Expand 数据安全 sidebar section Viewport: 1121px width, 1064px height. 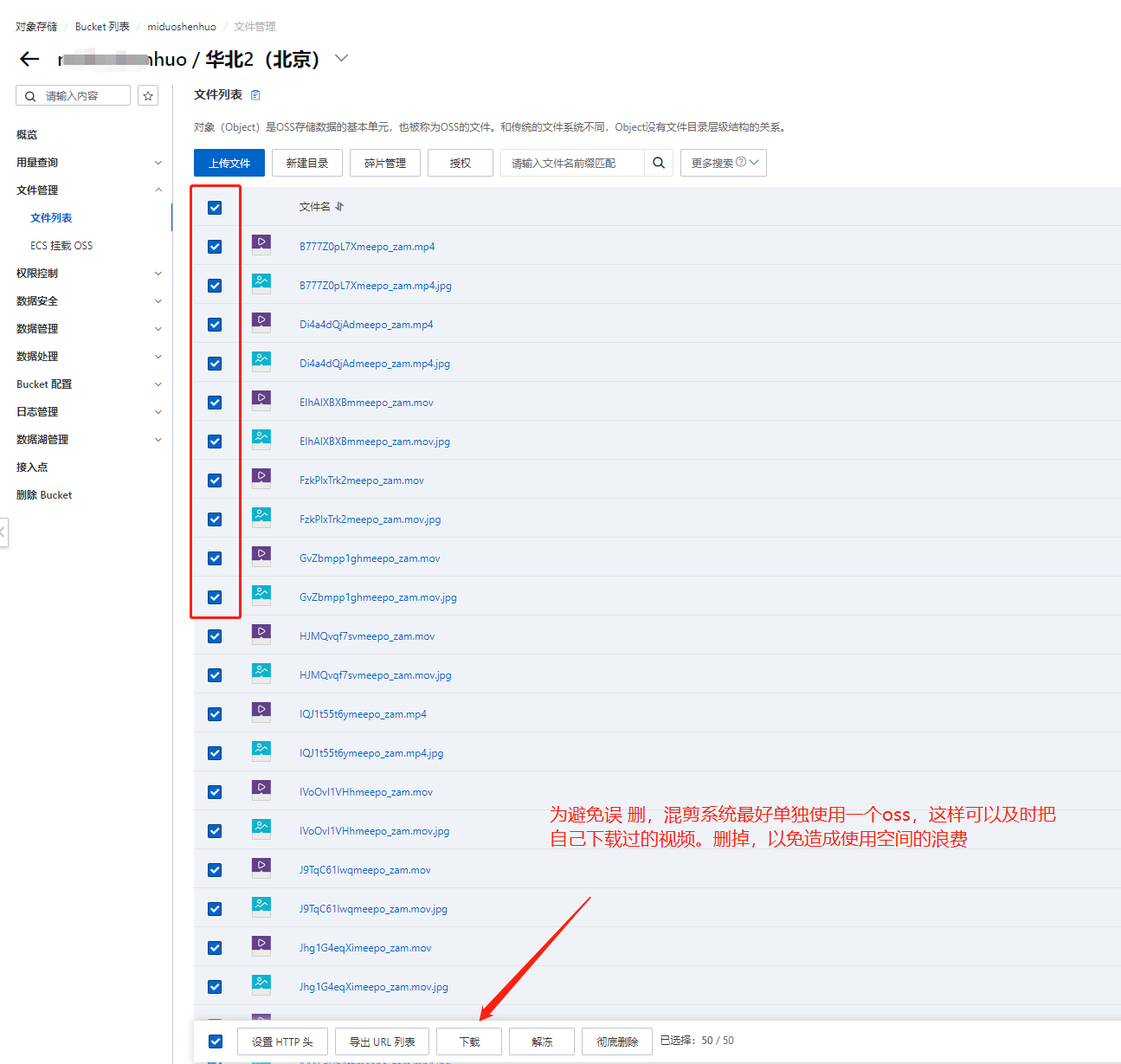(158, 301)
